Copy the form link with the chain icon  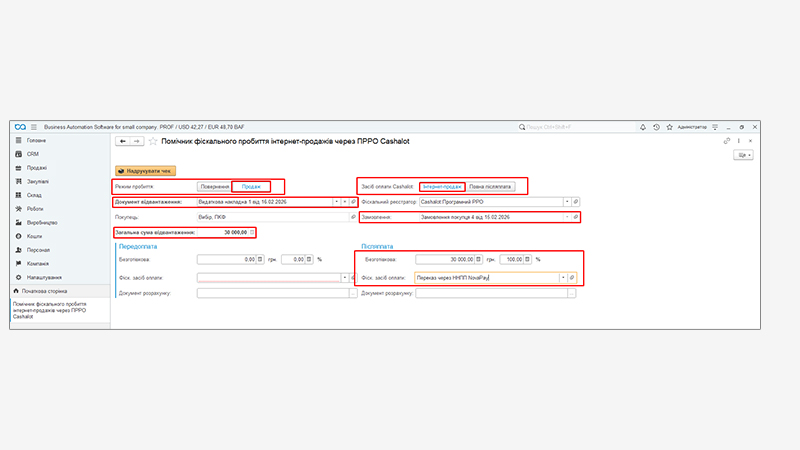coord(727,141)
